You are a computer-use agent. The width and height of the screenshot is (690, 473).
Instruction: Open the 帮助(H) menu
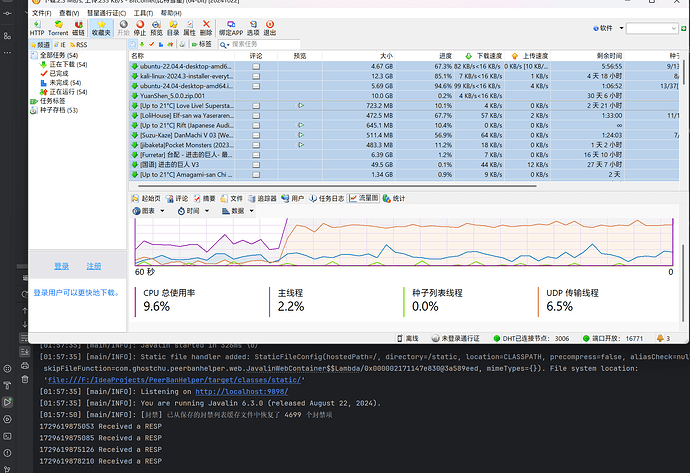click(171, 13)
